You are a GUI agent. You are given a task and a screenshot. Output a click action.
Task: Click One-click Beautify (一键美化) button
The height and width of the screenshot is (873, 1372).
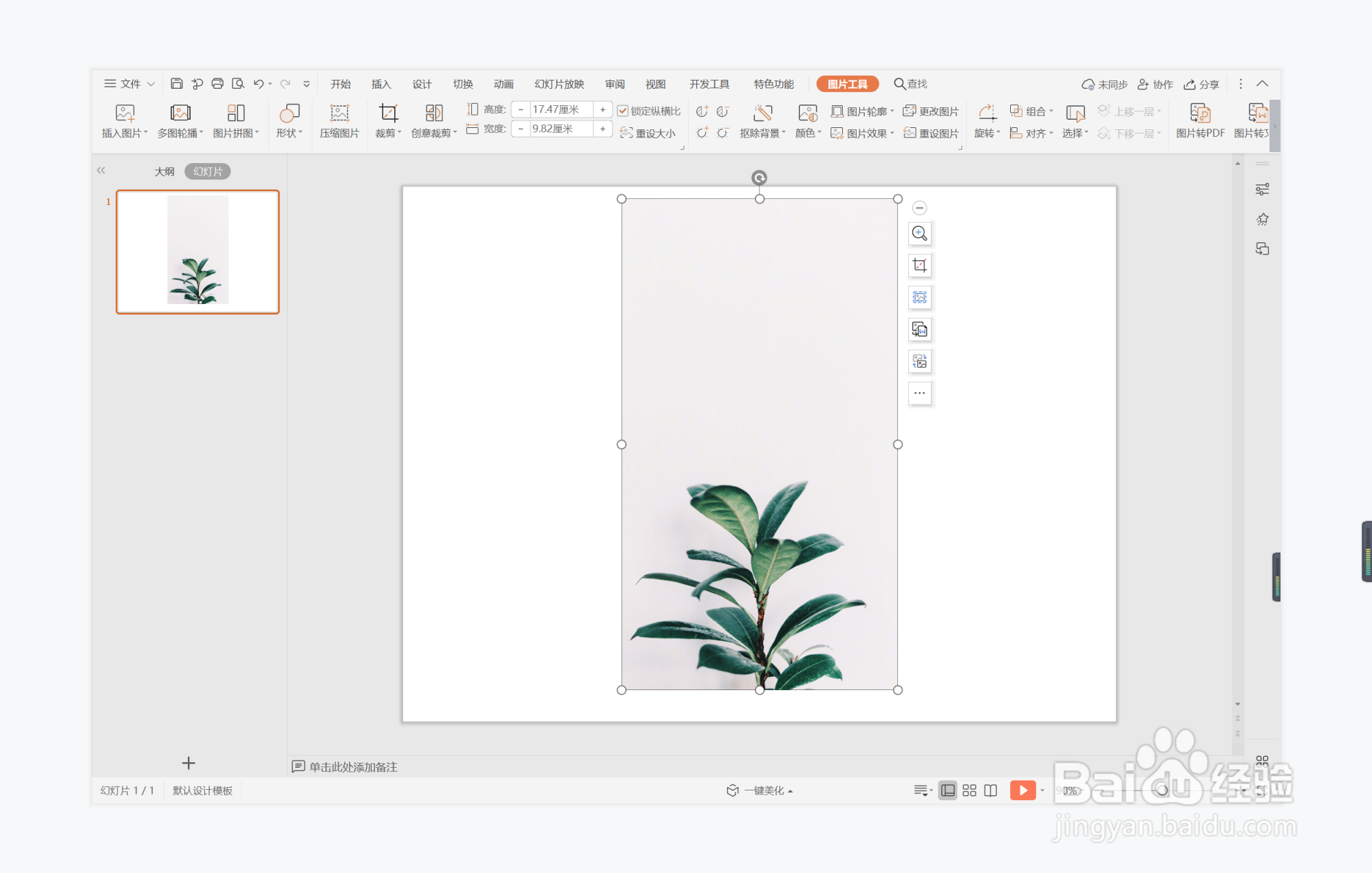pos(760,790)
